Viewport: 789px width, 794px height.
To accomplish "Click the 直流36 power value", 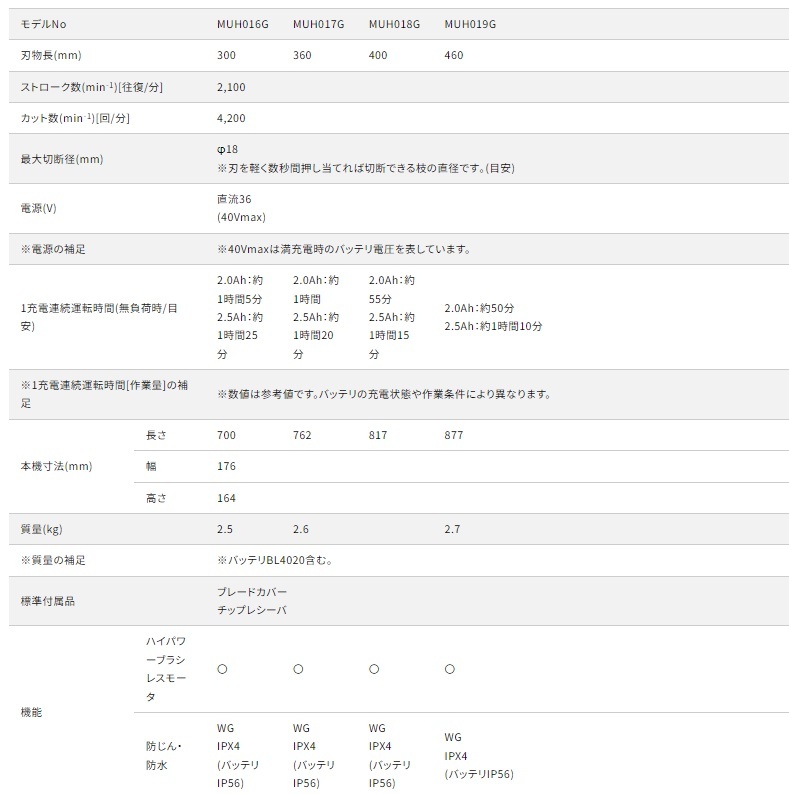I will pos(234,199).
